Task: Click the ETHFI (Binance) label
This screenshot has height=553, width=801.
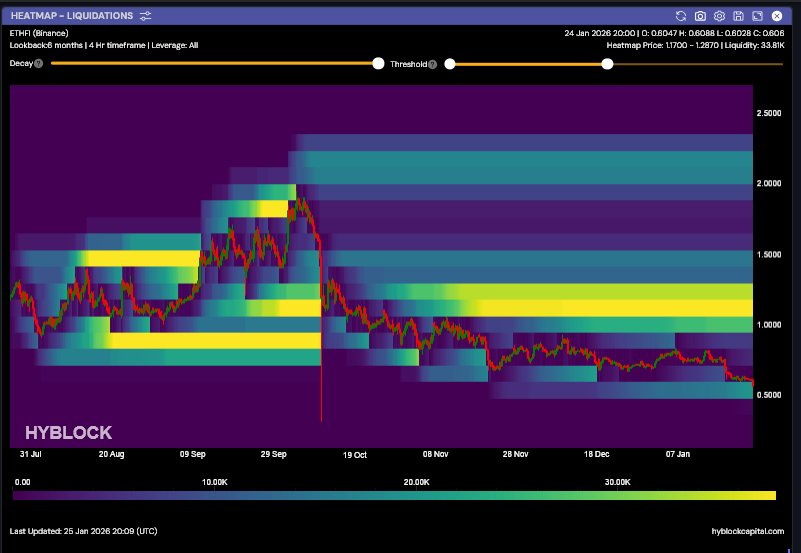Action: pos(39,33)
